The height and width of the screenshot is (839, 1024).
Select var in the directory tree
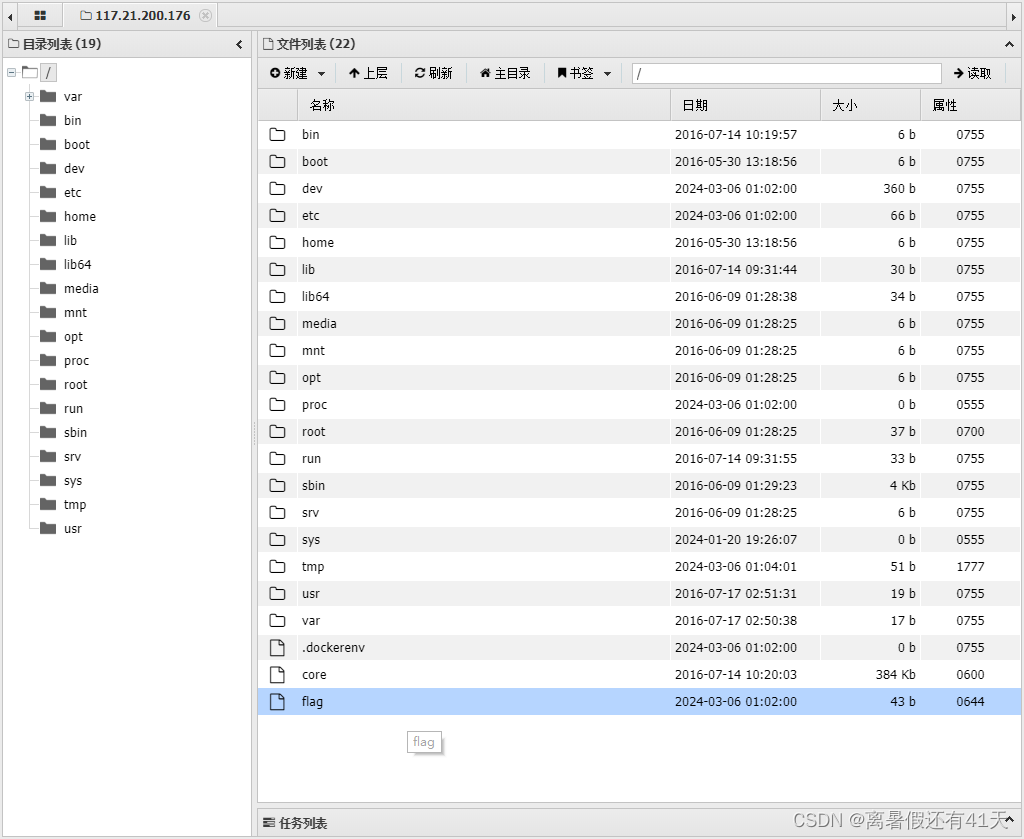click(72, 97)
